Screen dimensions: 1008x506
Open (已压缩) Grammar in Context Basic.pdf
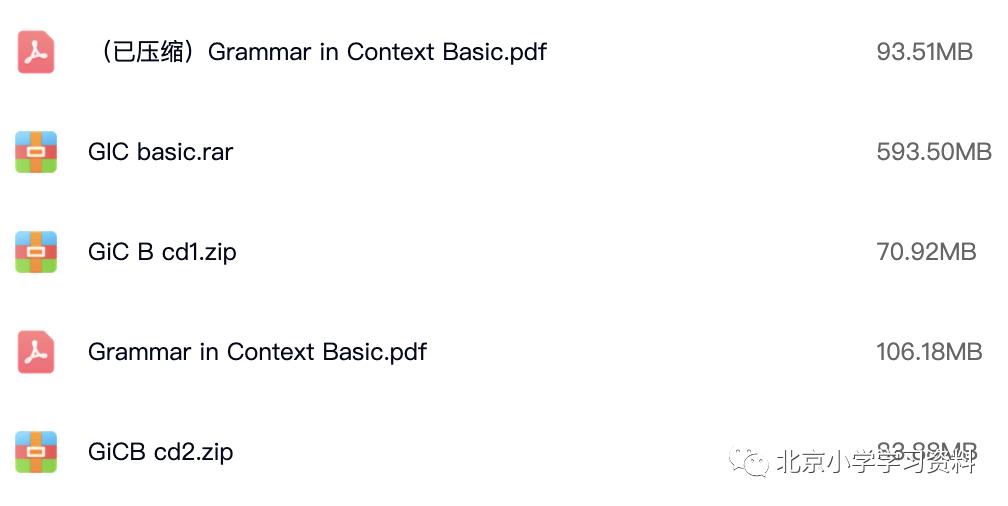pos(320,52)
